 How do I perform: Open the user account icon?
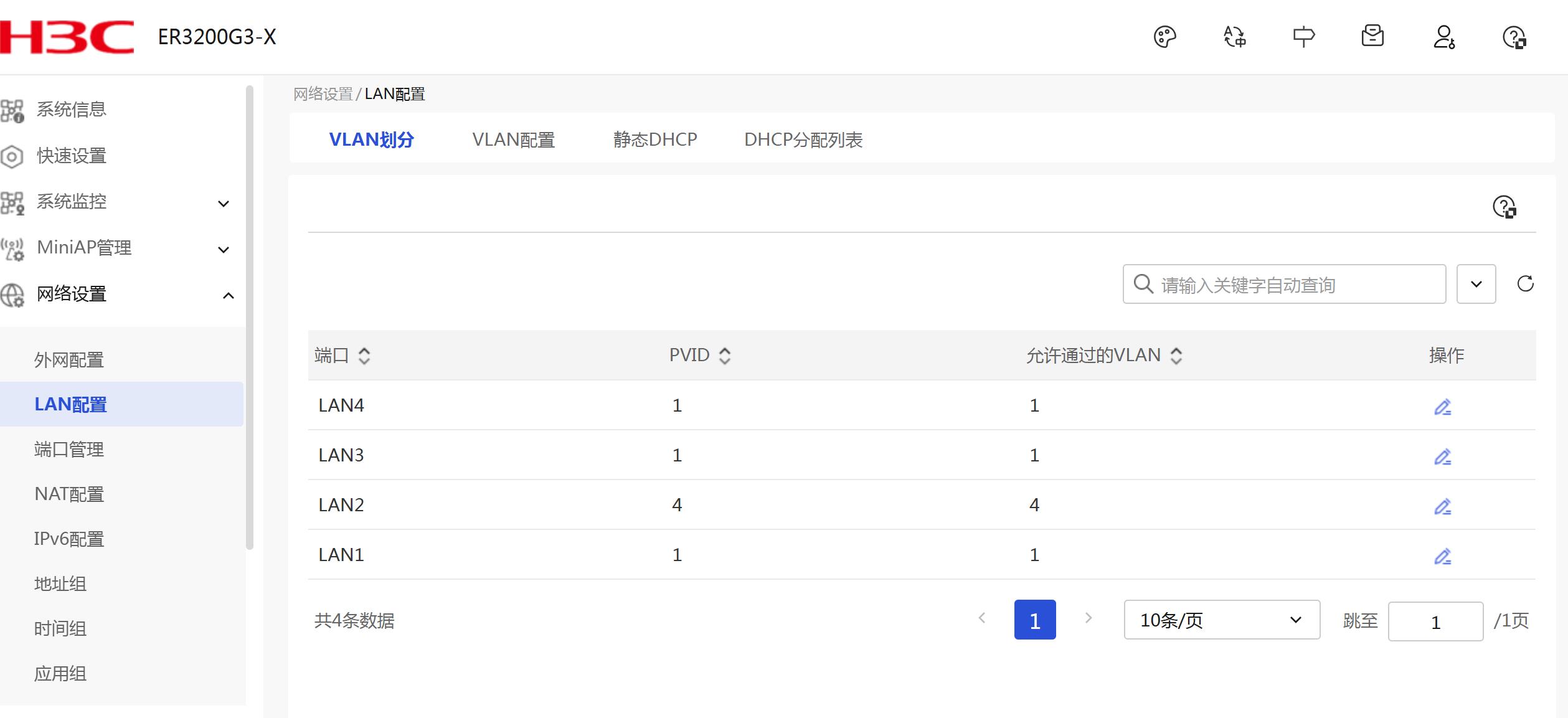point(1443,37)
